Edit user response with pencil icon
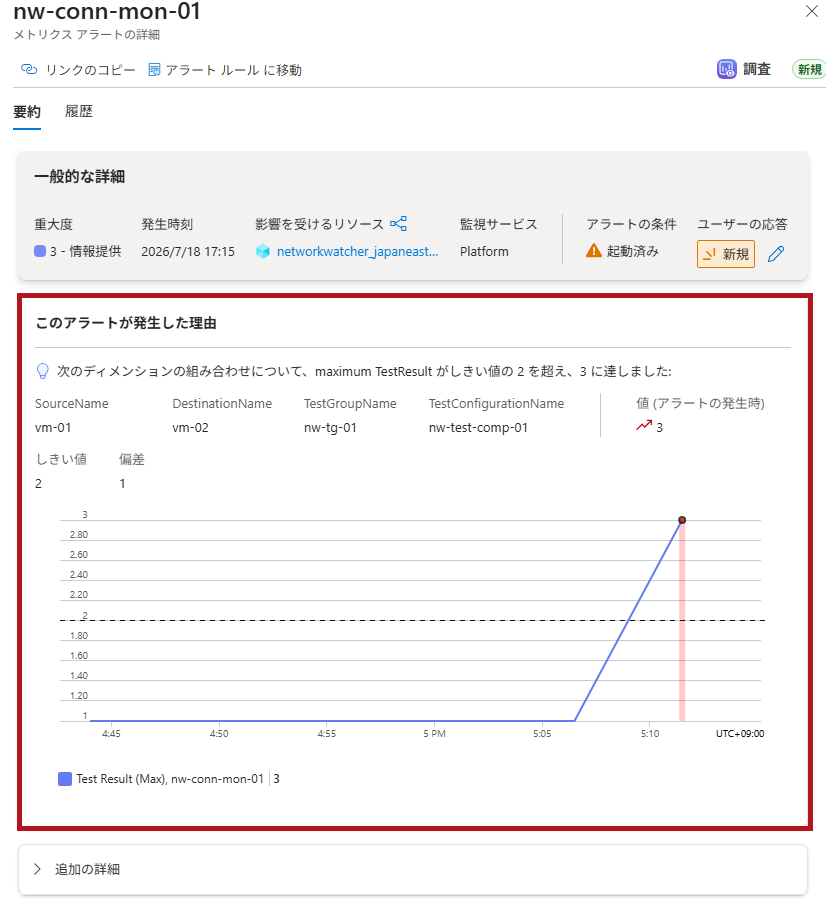 coord(776,254)
